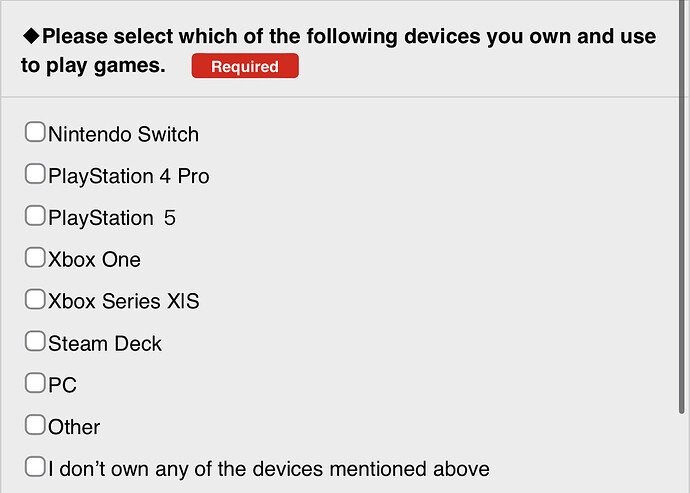Click the PlayStation 5 label text

pos(112,218)
